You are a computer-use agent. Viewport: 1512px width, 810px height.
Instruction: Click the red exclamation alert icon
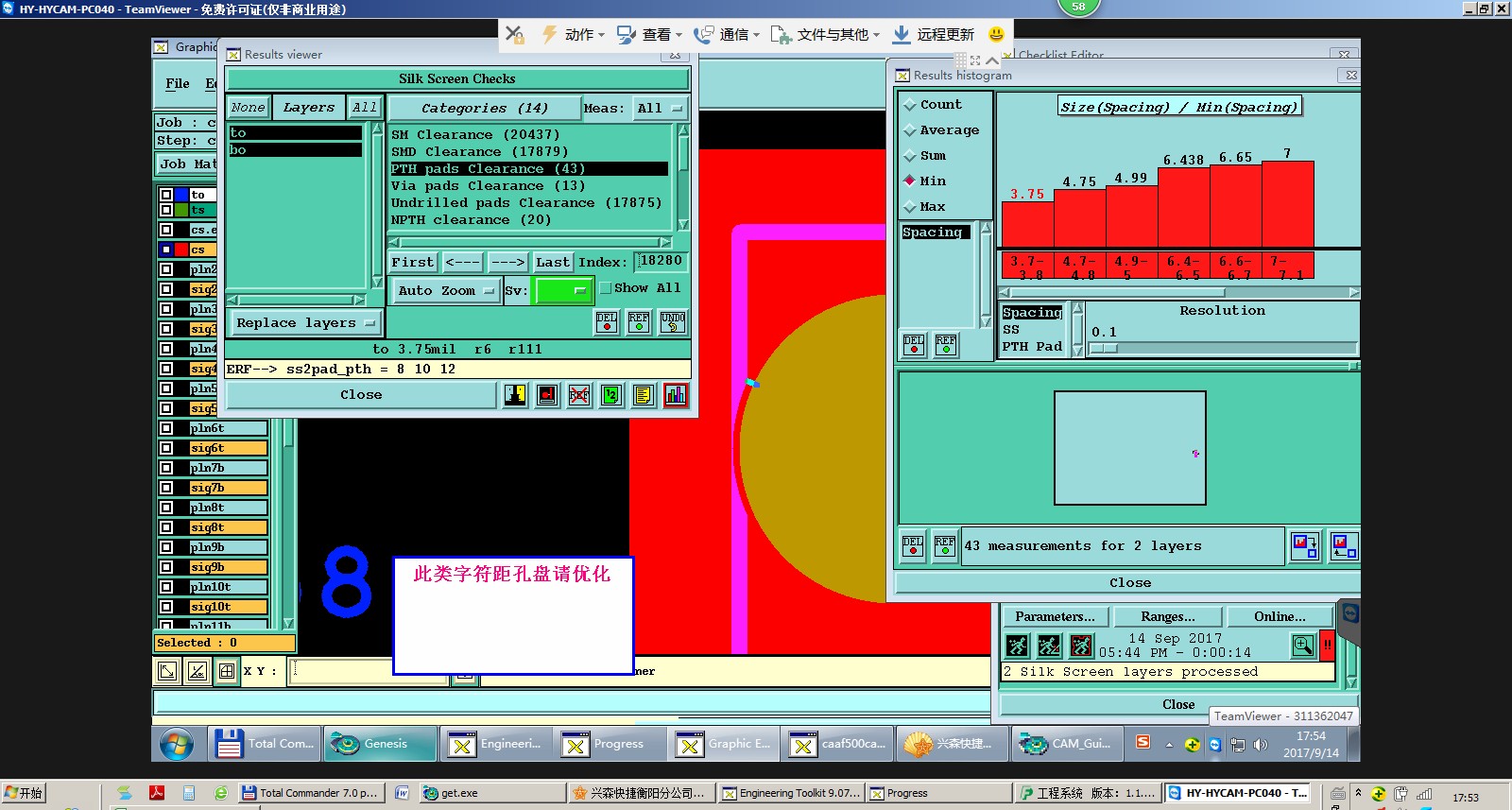1327,646
